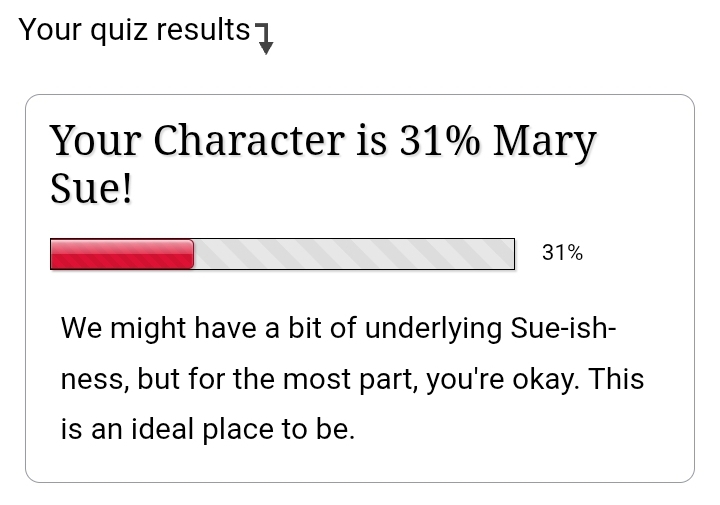720x505 pixels.
Task: Click the gray unfilled progress bar portion
Action: tap(354, 254)
